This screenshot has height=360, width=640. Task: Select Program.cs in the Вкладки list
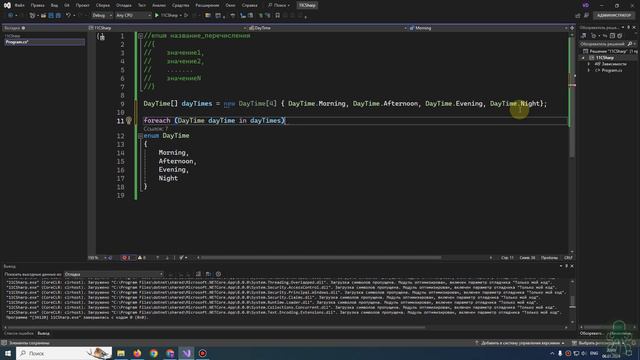tap(44, 42)
